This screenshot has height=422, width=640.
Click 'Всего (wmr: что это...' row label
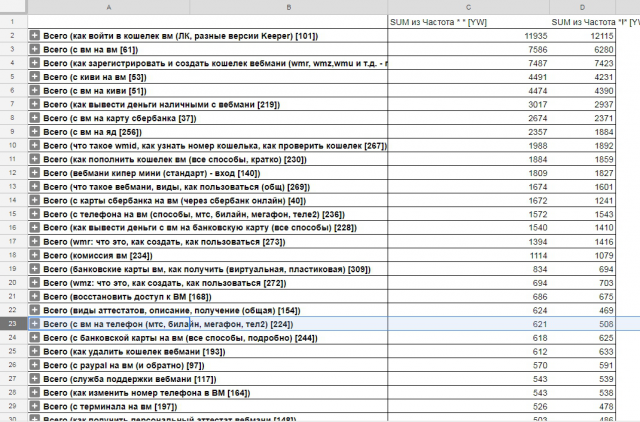tap(164, 242)
